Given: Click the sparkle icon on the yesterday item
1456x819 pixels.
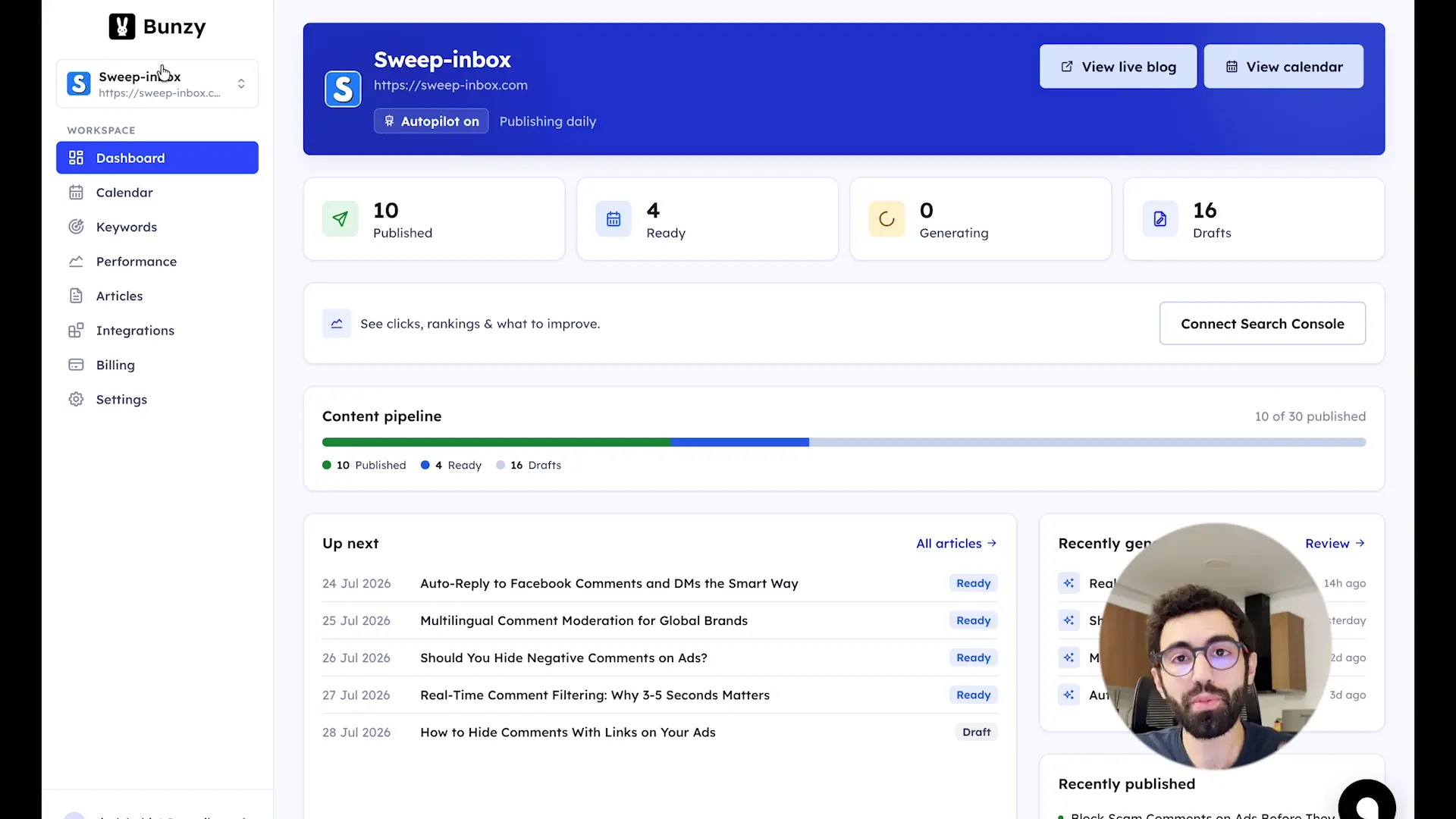Looking at the screenshot, I should pos(1068,620).
